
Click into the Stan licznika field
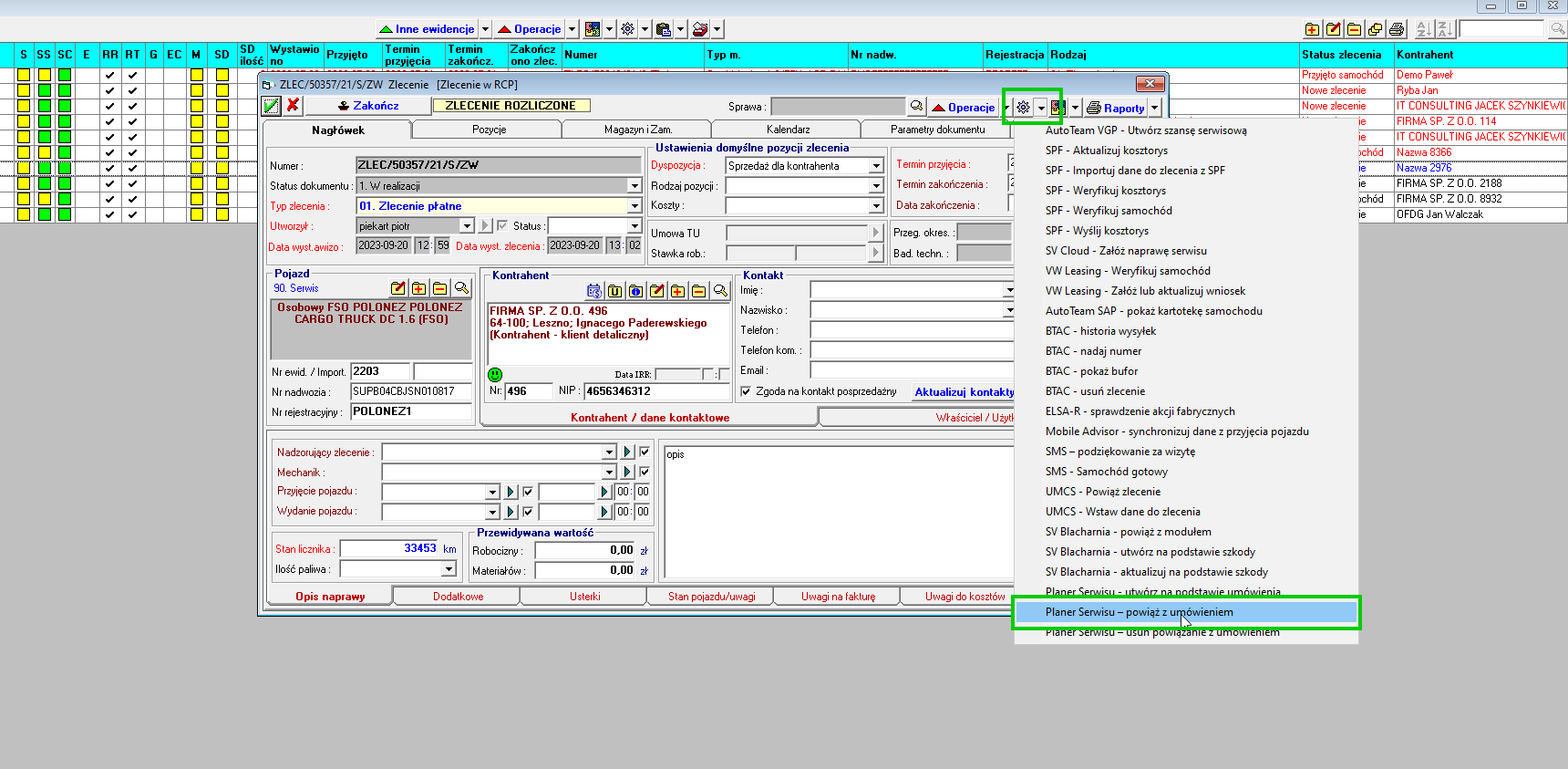point(388,549)
